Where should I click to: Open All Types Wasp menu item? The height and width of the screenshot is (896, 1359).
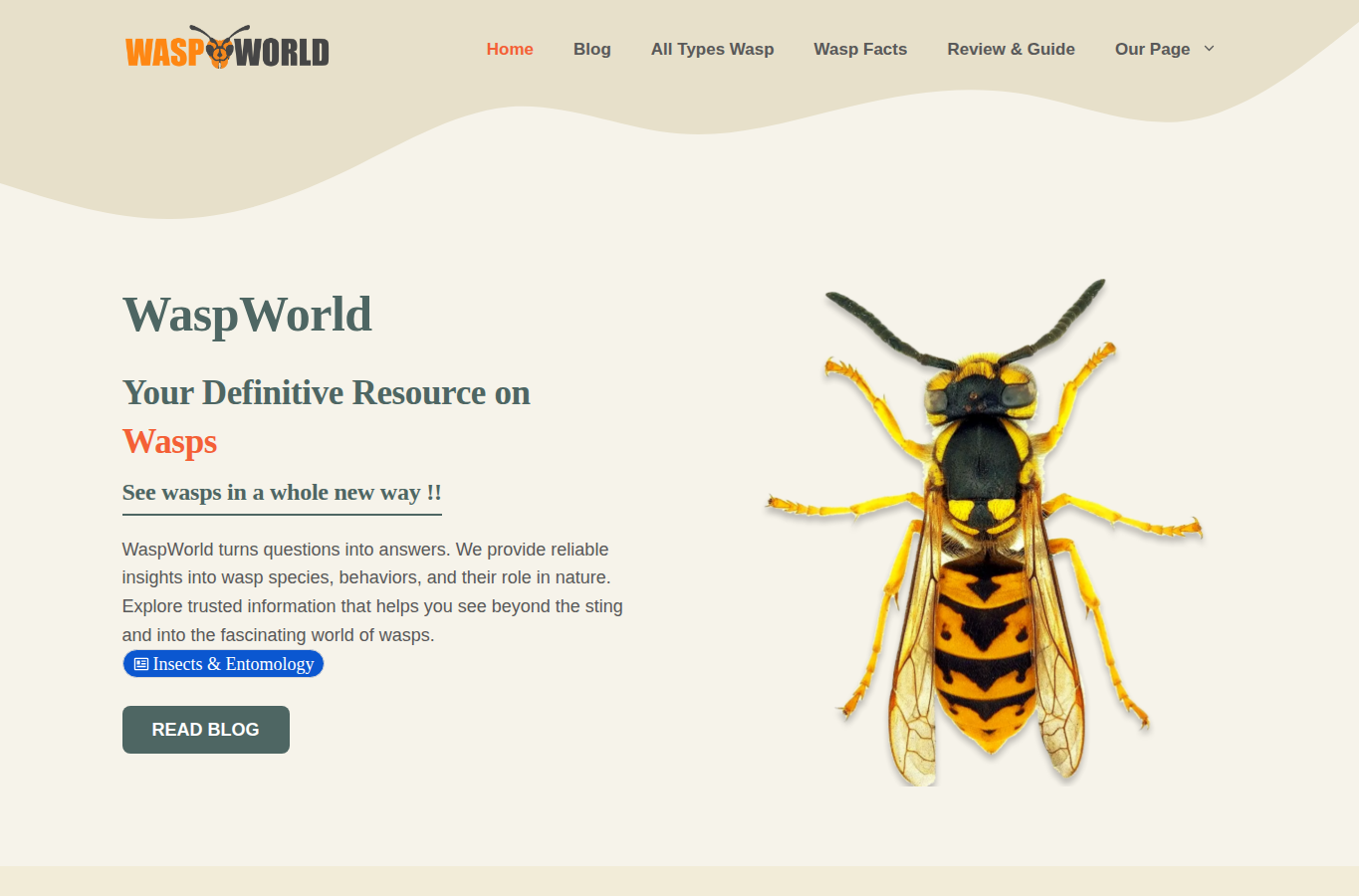pos(712,49)
